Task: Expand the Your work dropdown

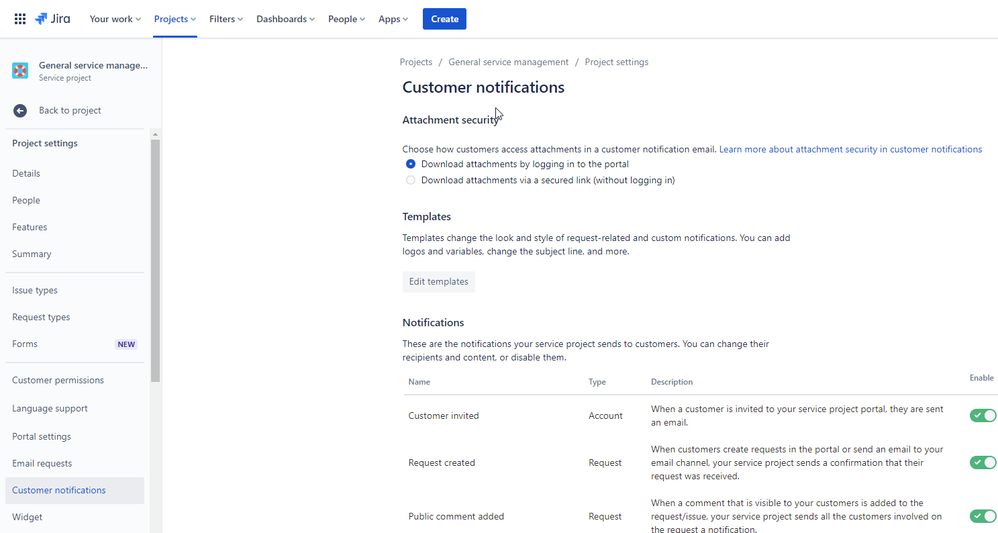Action: click(115, 19)
